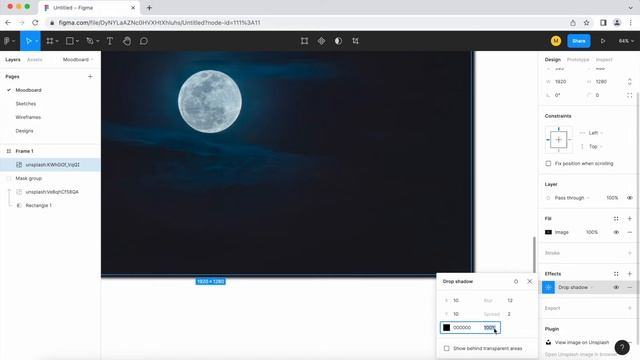Add a new fill with plus
640x360 pixels.
tap(630, 219)
